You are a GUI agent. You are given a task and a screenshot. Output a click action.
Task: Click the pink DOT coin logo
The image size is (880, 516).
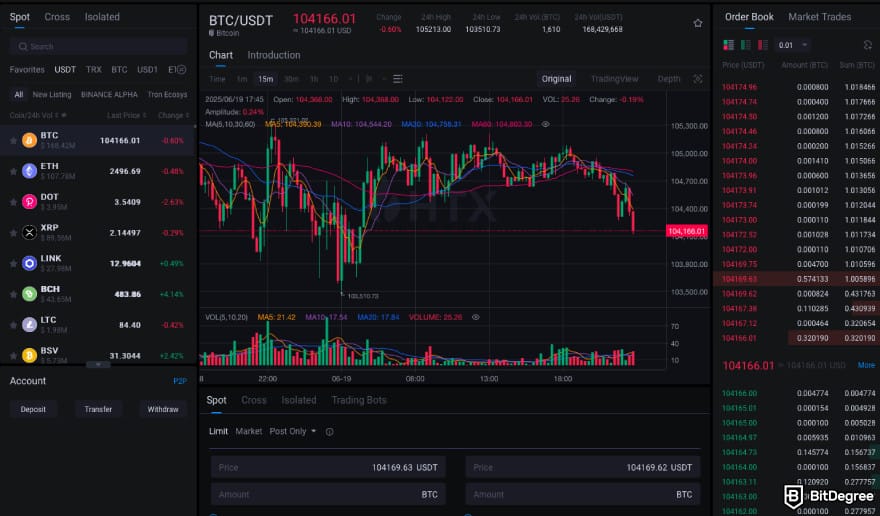coord(29,202)
